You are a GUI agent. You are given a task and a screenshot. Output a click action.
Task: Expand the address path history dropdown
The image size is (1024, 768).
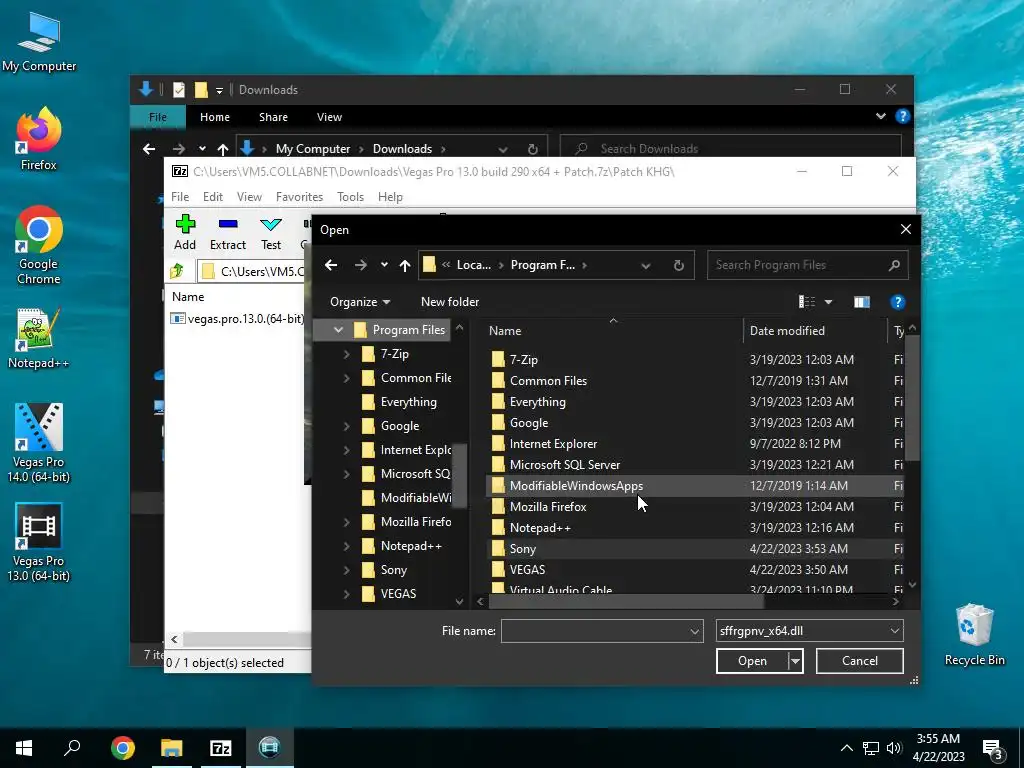point(646,265)
